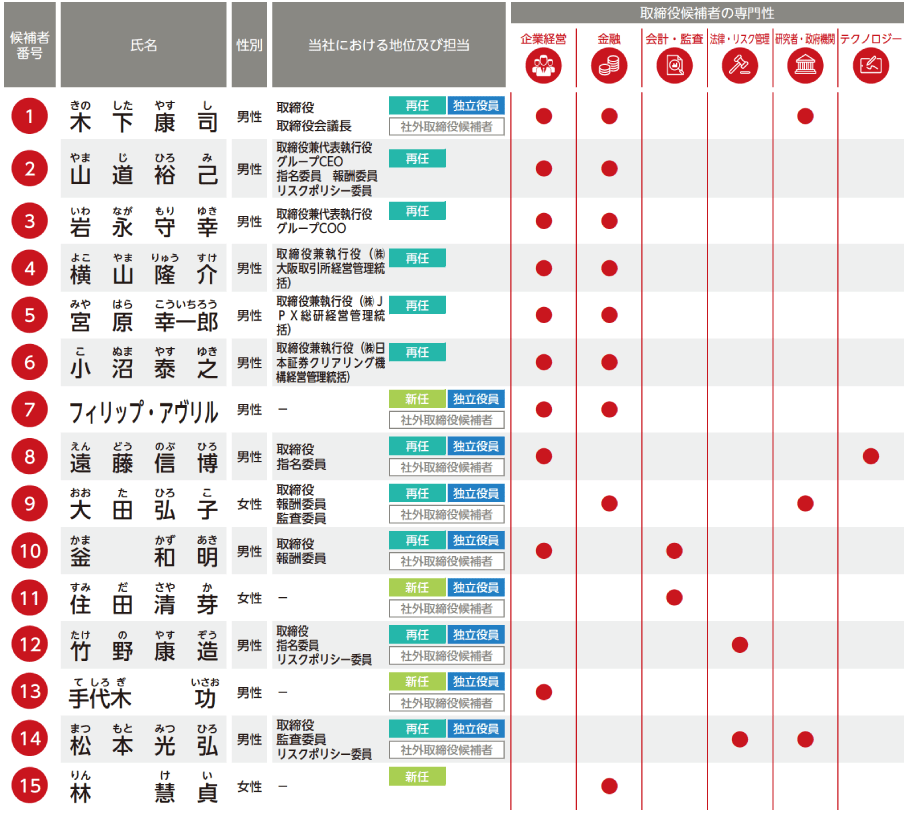
Task: Click 新任 badge in 林慧貞's row
Action: [417, 777]
